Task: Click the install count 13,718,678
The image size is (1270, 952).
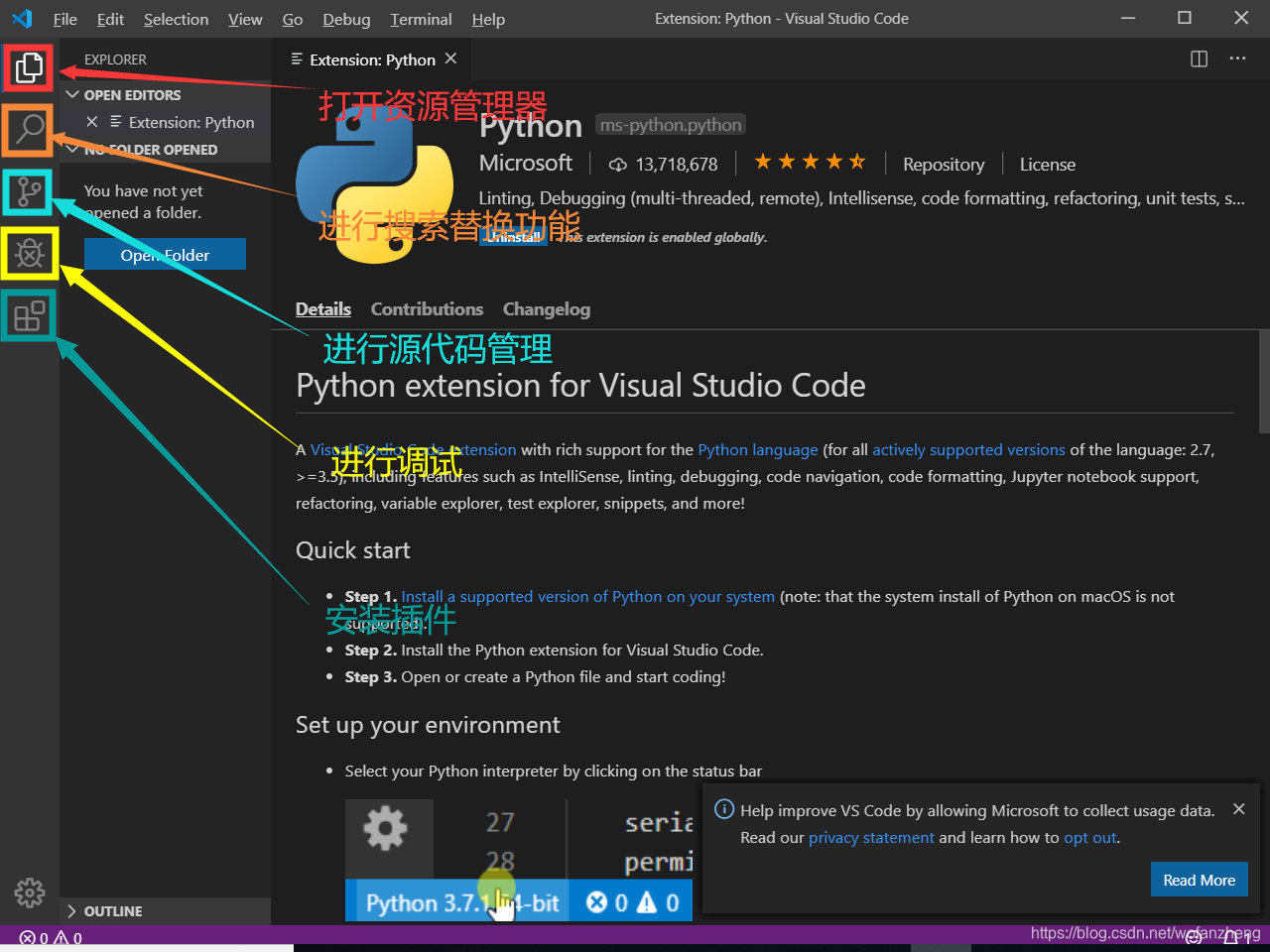Action: [x=663, y=165]
